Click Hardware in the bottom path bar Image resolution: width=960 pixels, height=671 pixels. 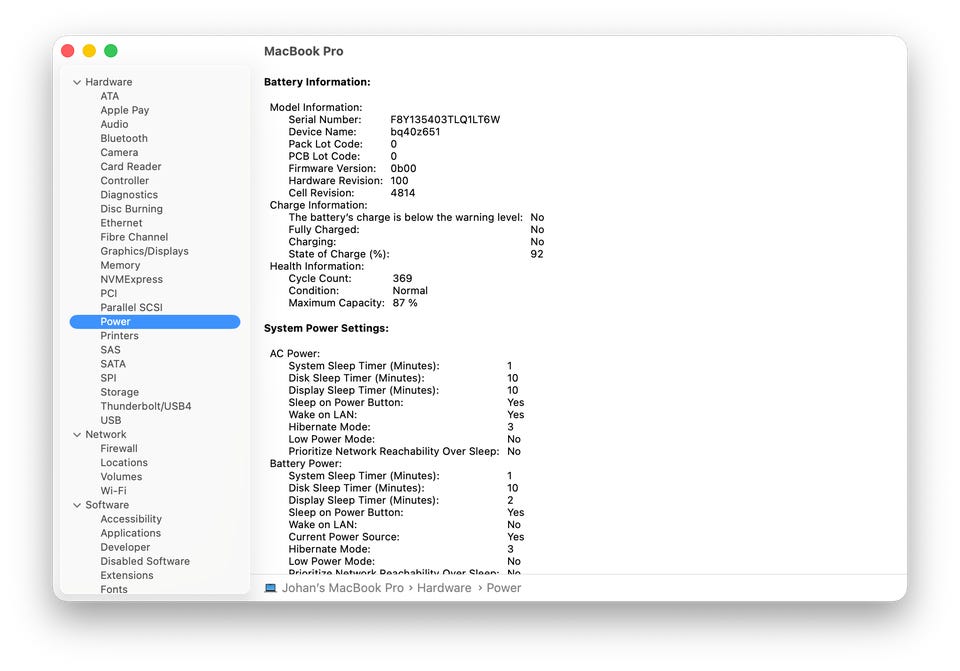click(x=444, y=588)
